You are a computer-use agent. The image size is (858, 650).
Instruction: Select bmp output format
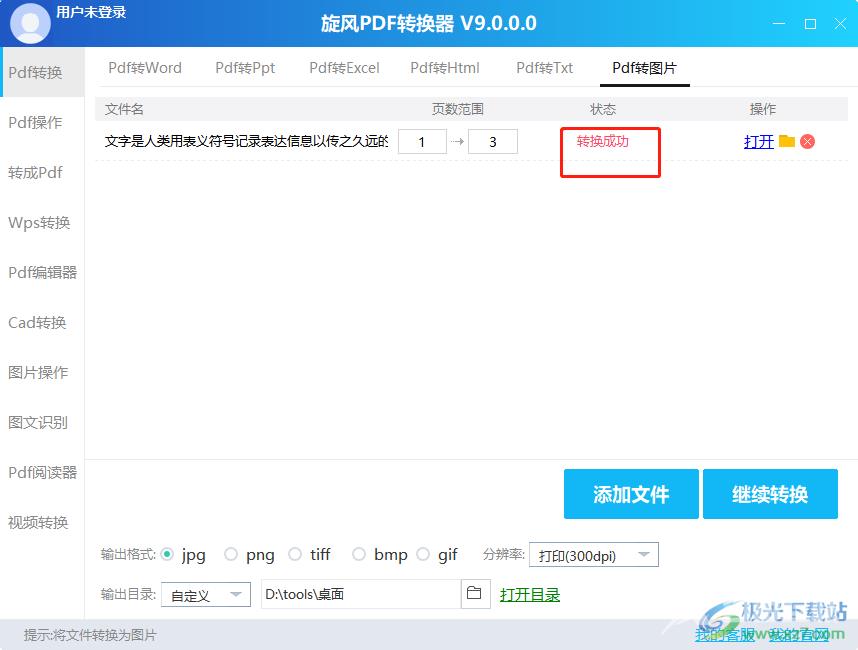click(359, 554)
